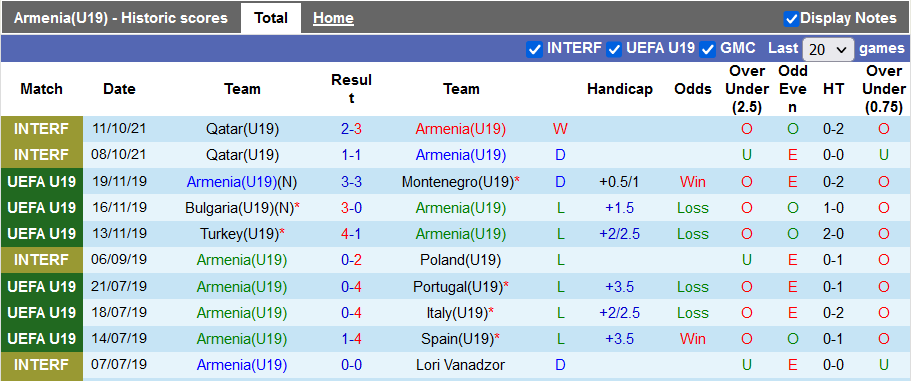Viewport: 911px width, 381px height.
Task: Click handicap +0.5/1 in Montenegro row
Action: click(620, 182)
